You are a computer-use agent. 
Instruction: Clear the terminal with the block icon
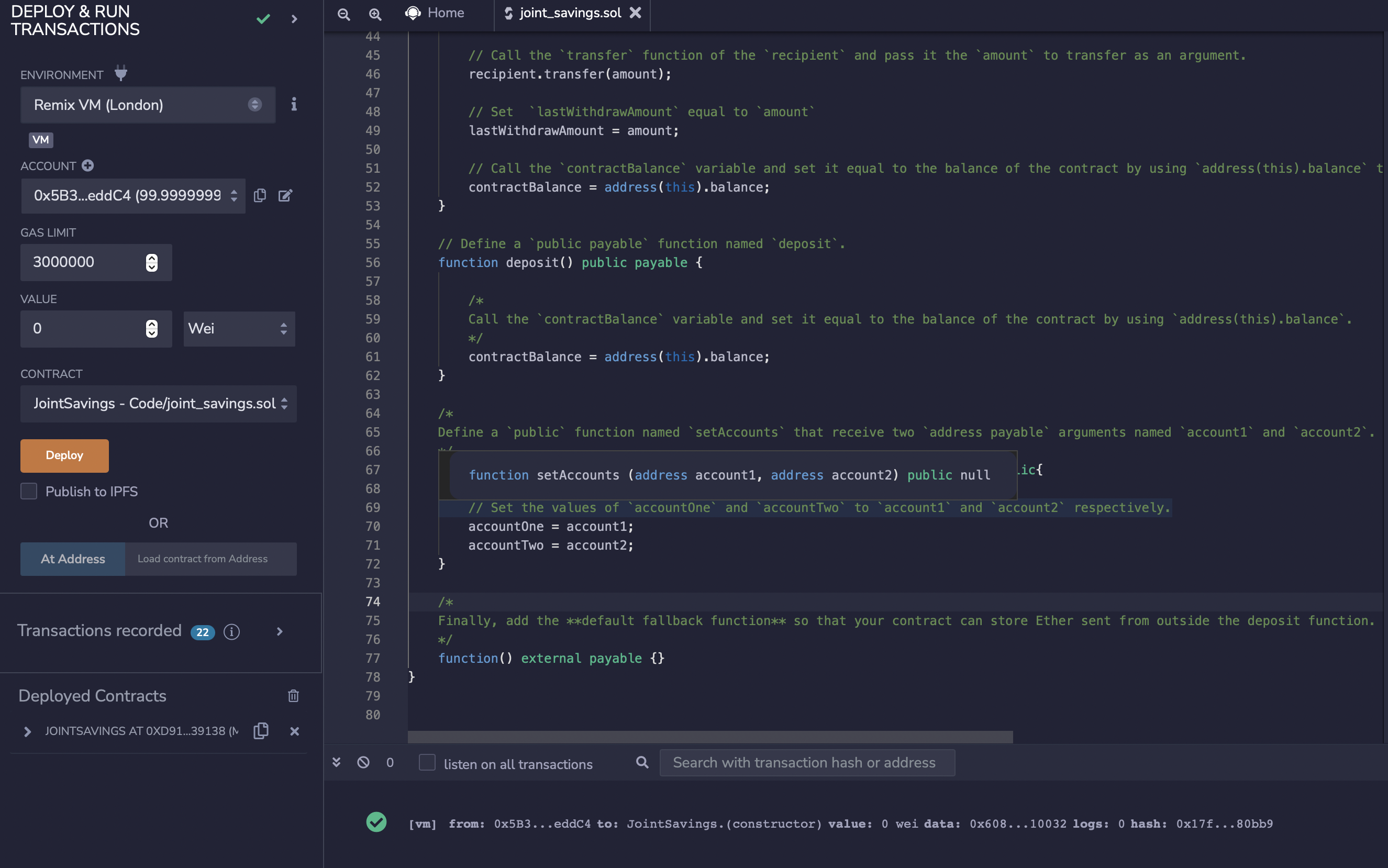(x=363, y=762)
